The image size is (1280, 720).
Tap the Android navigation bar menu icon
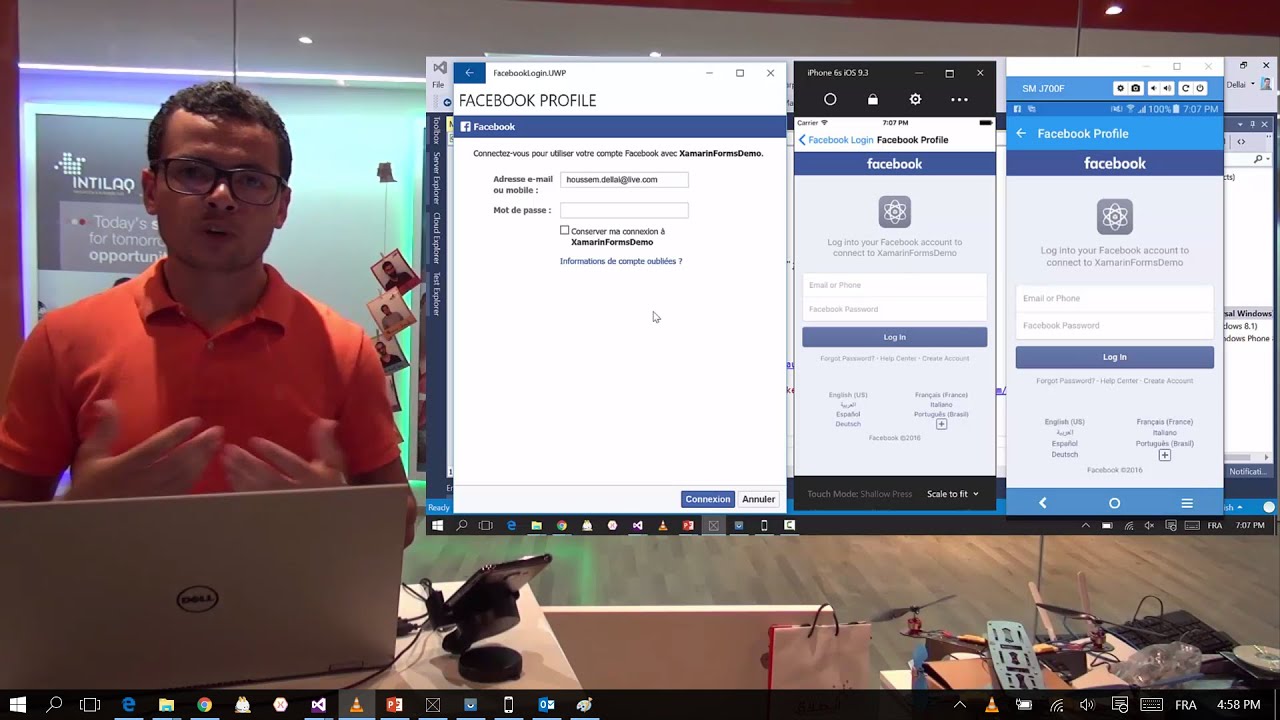click(1187, 503)
